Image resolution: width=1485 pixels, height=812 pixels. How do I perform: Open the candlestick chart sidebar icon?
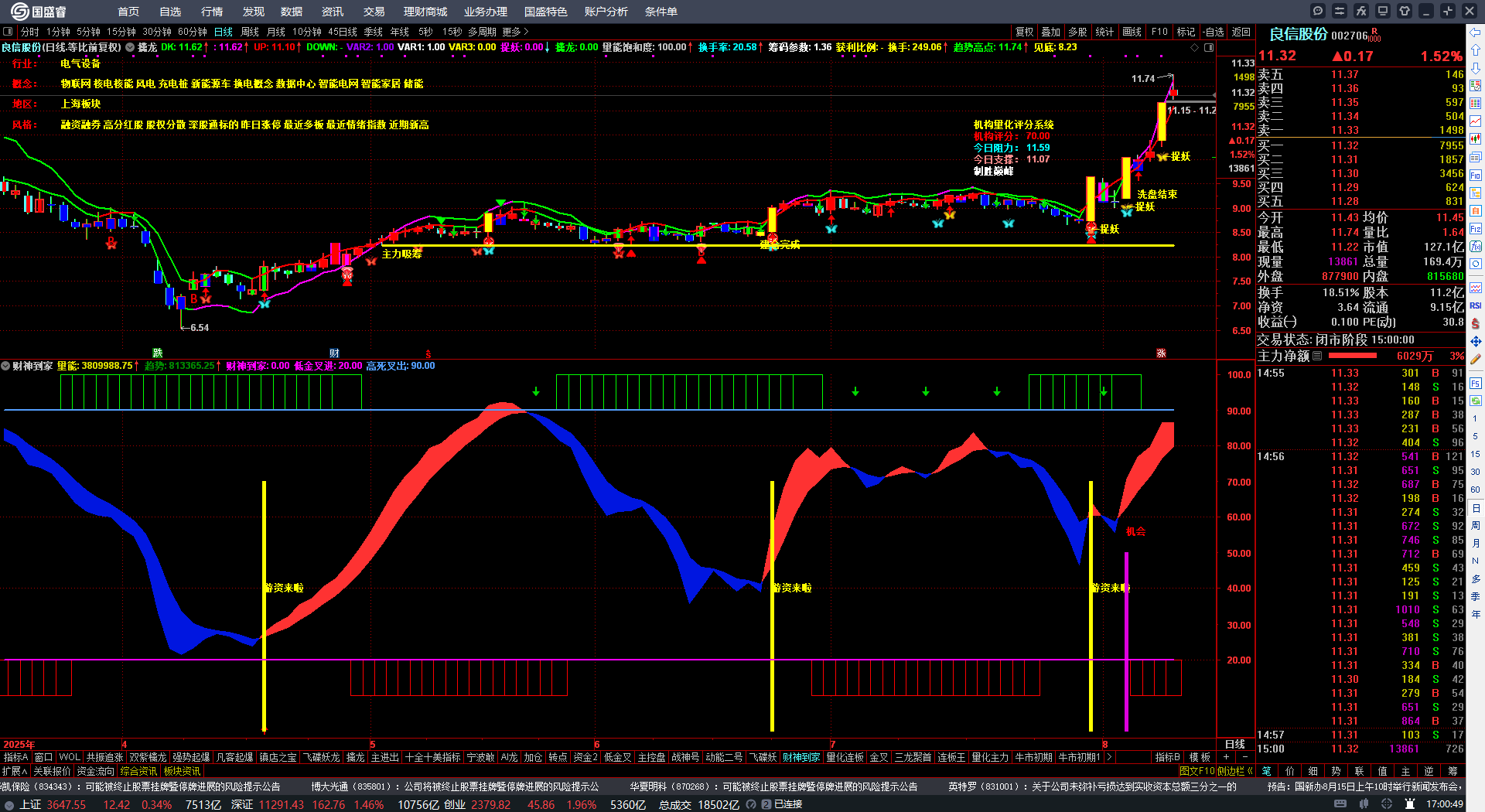click(x=1476, y=139)
